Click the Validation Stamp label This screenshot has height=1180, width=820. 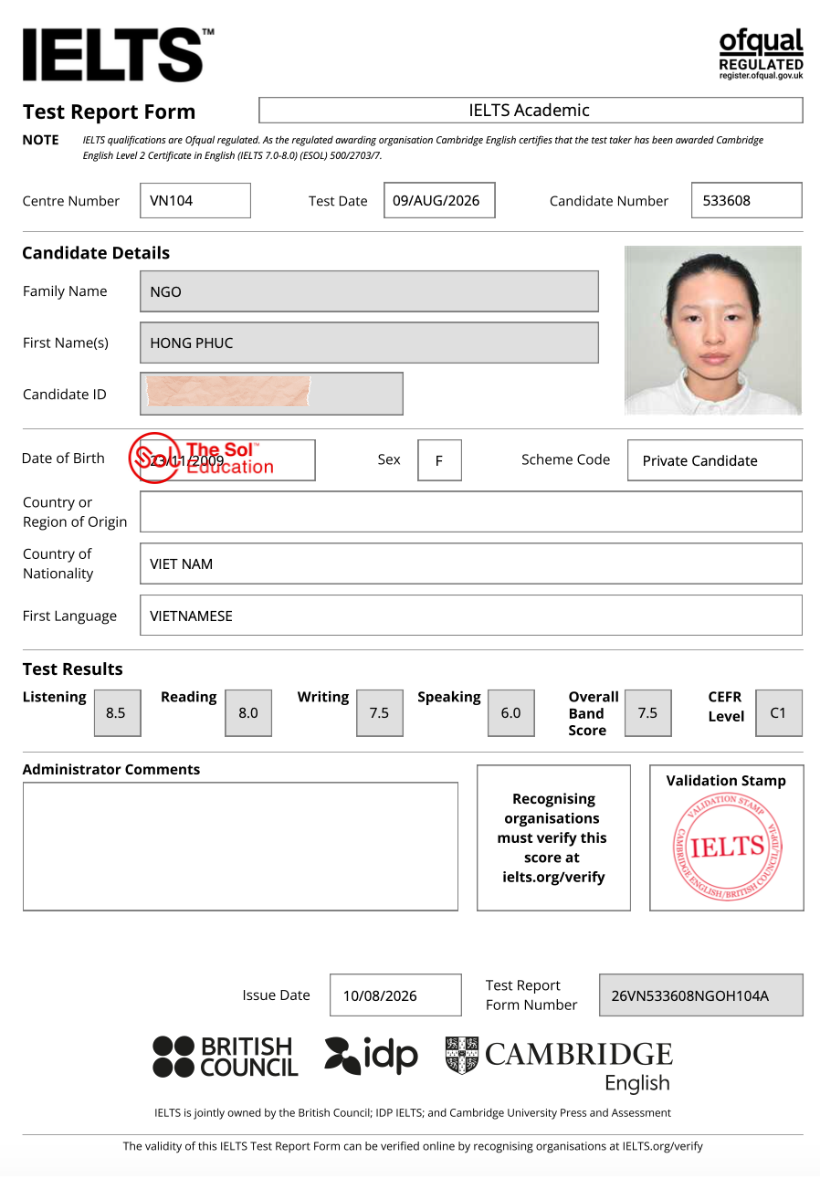pyautogui.click(x=726, y=780)
